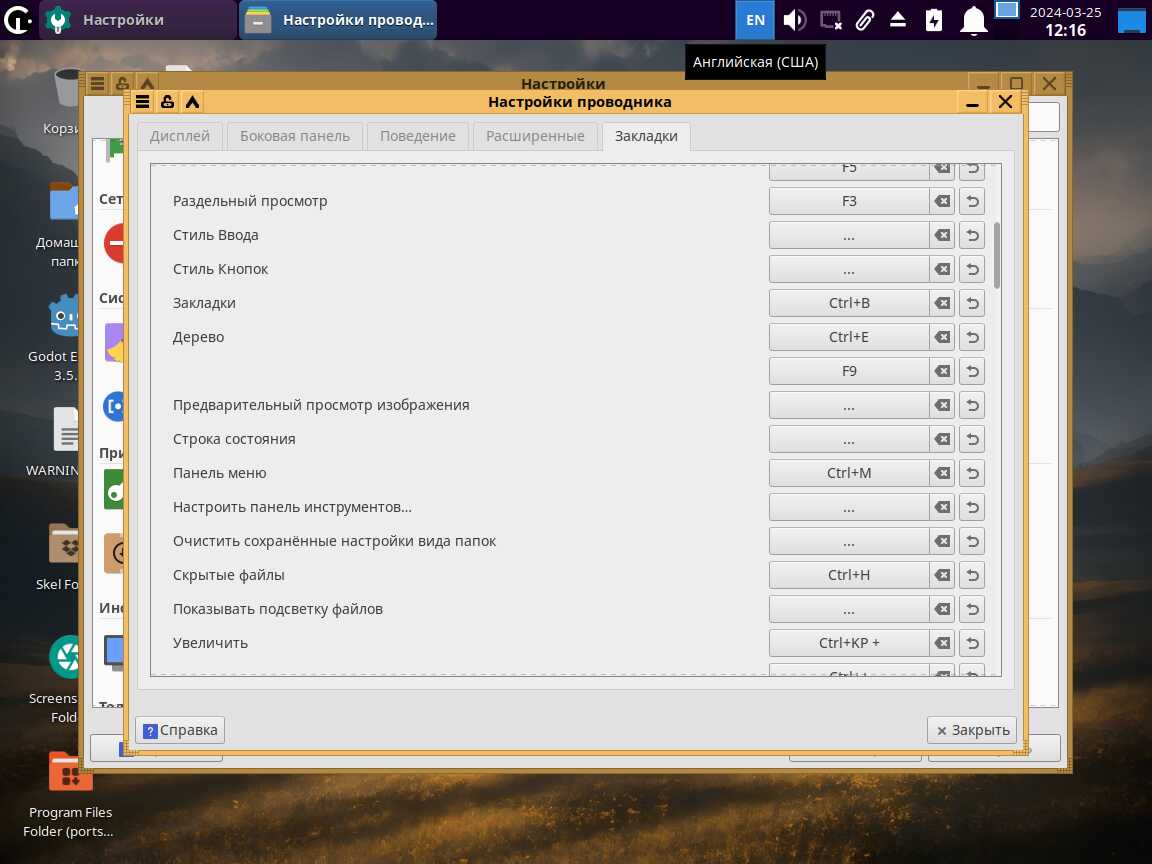This screenshot has width=1152, height=864.
Task: Click the Ctrl+M shortcut button
Action: click(x=849, y=473)
